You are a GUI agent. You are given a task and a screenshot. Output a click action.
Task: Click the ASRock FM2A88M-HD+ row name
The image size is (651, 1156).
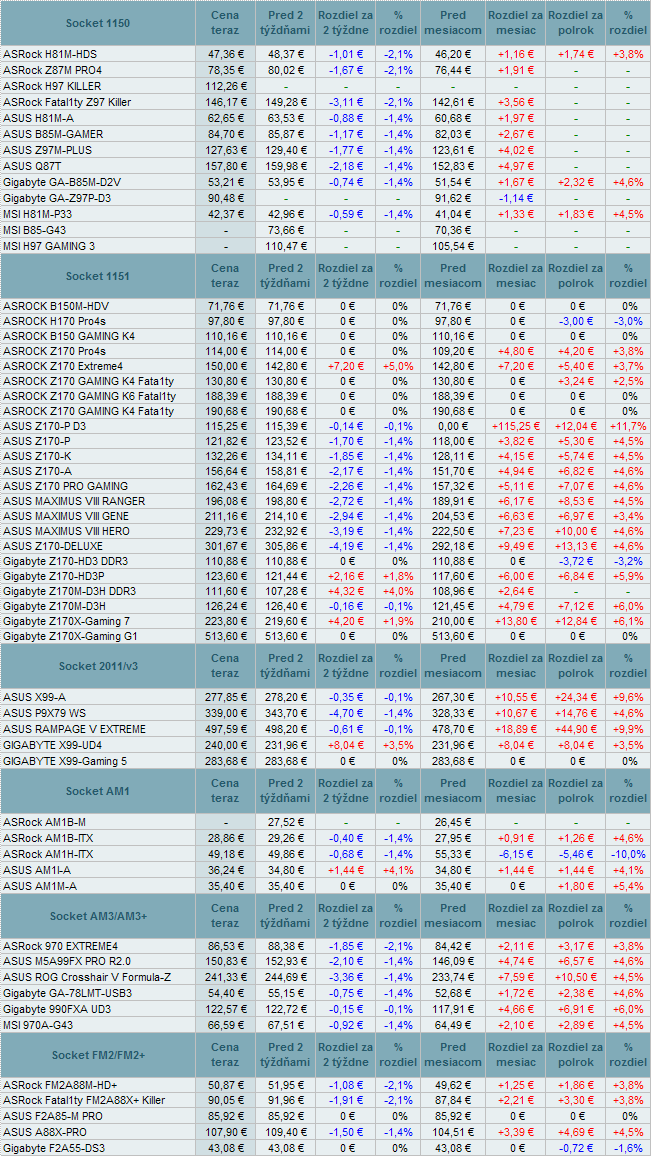tap(60, 1086)
